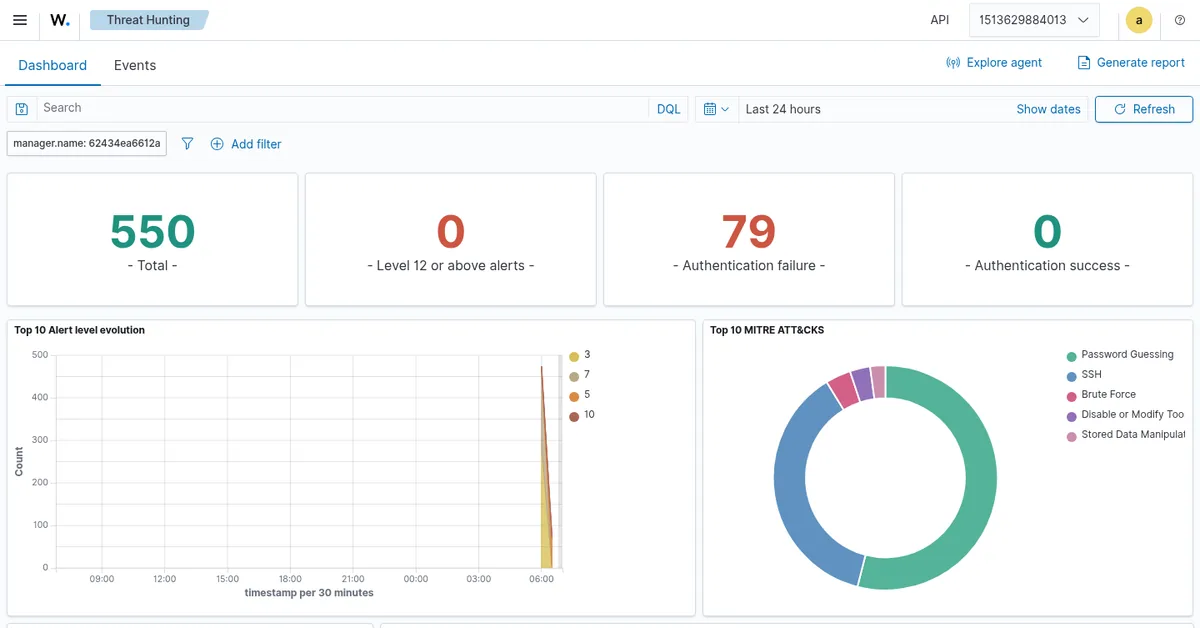Image resolution: width=1200 pixels, height=628 pixels.
Task: Open the help icon in header
Action: click(1180, 20)
